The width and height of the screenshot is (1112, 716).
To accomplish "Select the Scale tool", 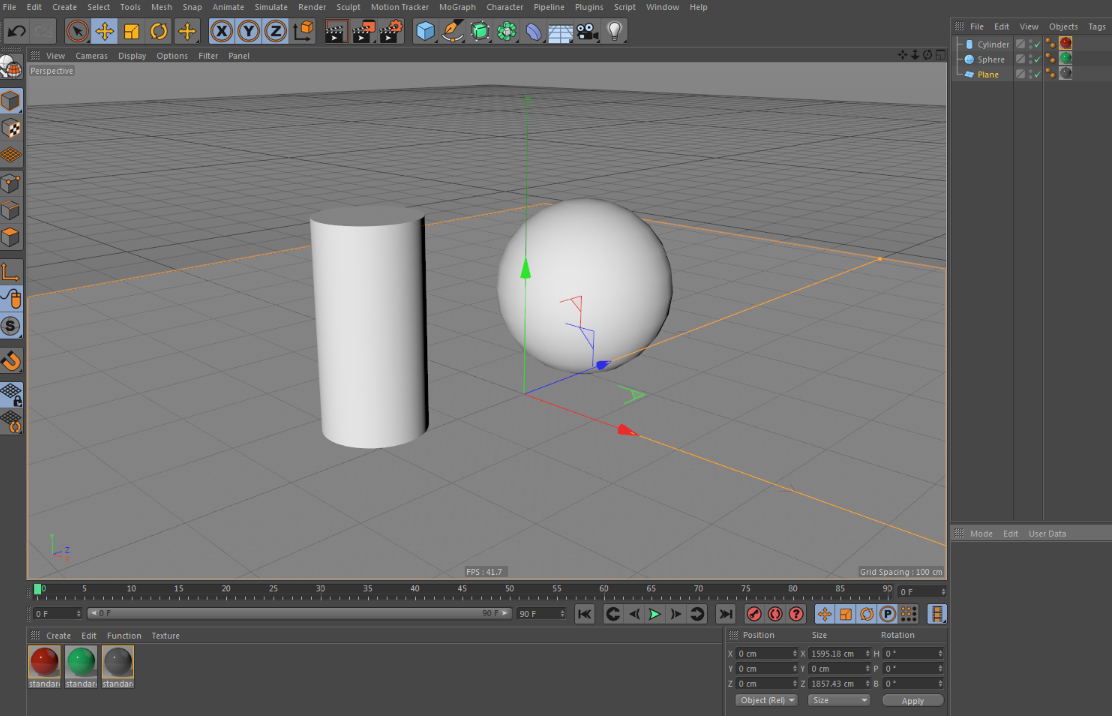I will tap(132, 31).
